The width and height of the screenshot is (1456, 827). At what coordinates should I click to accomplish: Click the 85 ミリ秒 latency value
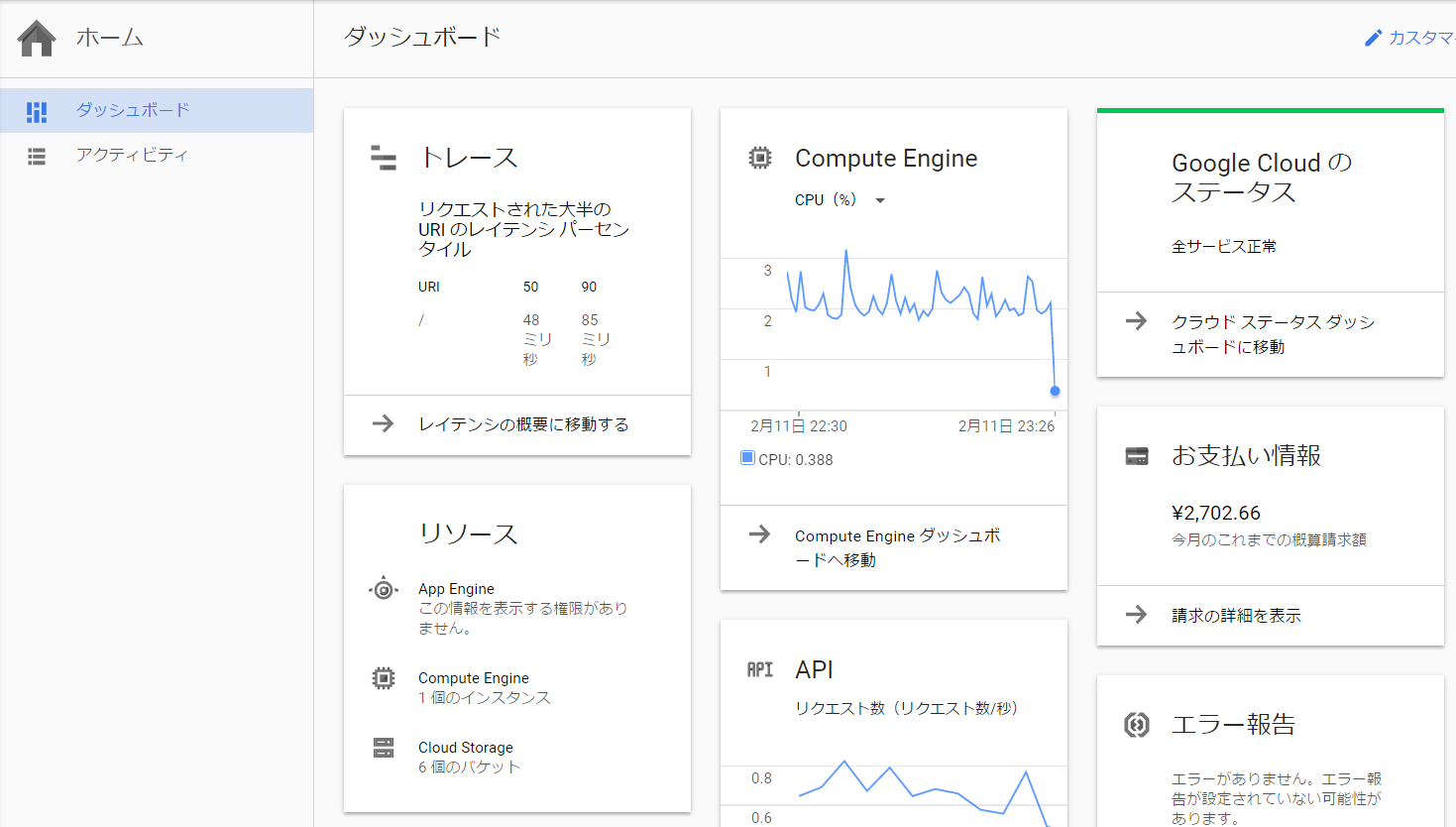(596, 339)
